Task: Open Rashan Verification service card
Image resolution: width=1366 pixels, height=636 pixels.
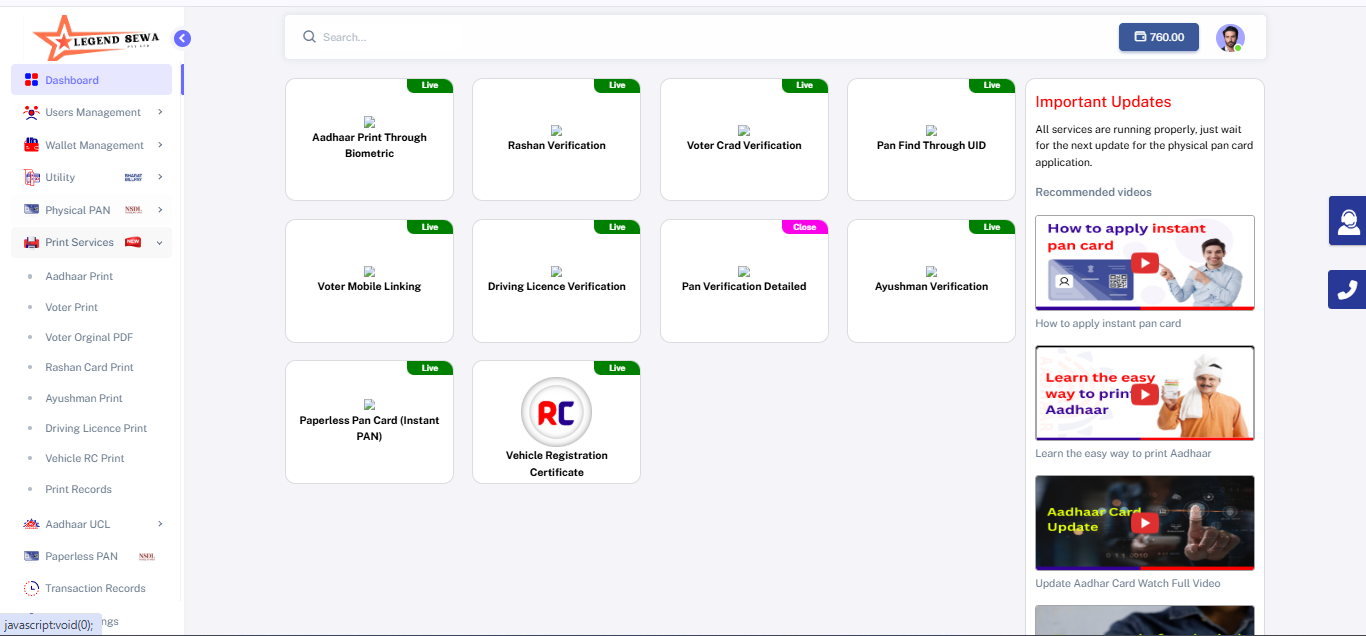Action: (x=556, y=140)
